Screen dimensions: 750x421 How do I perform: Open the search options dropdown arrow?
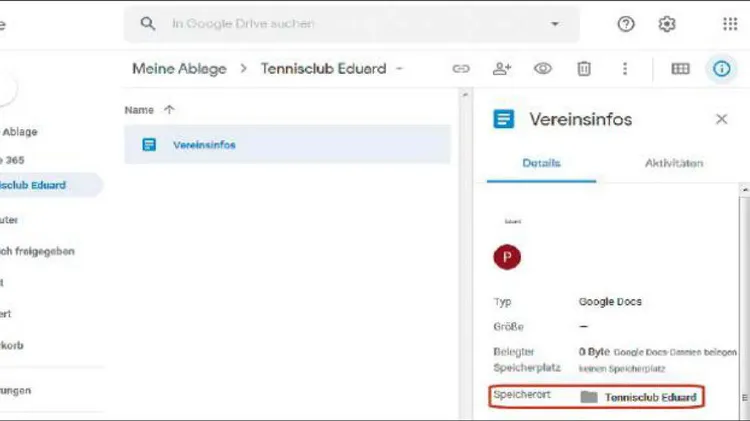pyautogui.click(x=554, y=23)
